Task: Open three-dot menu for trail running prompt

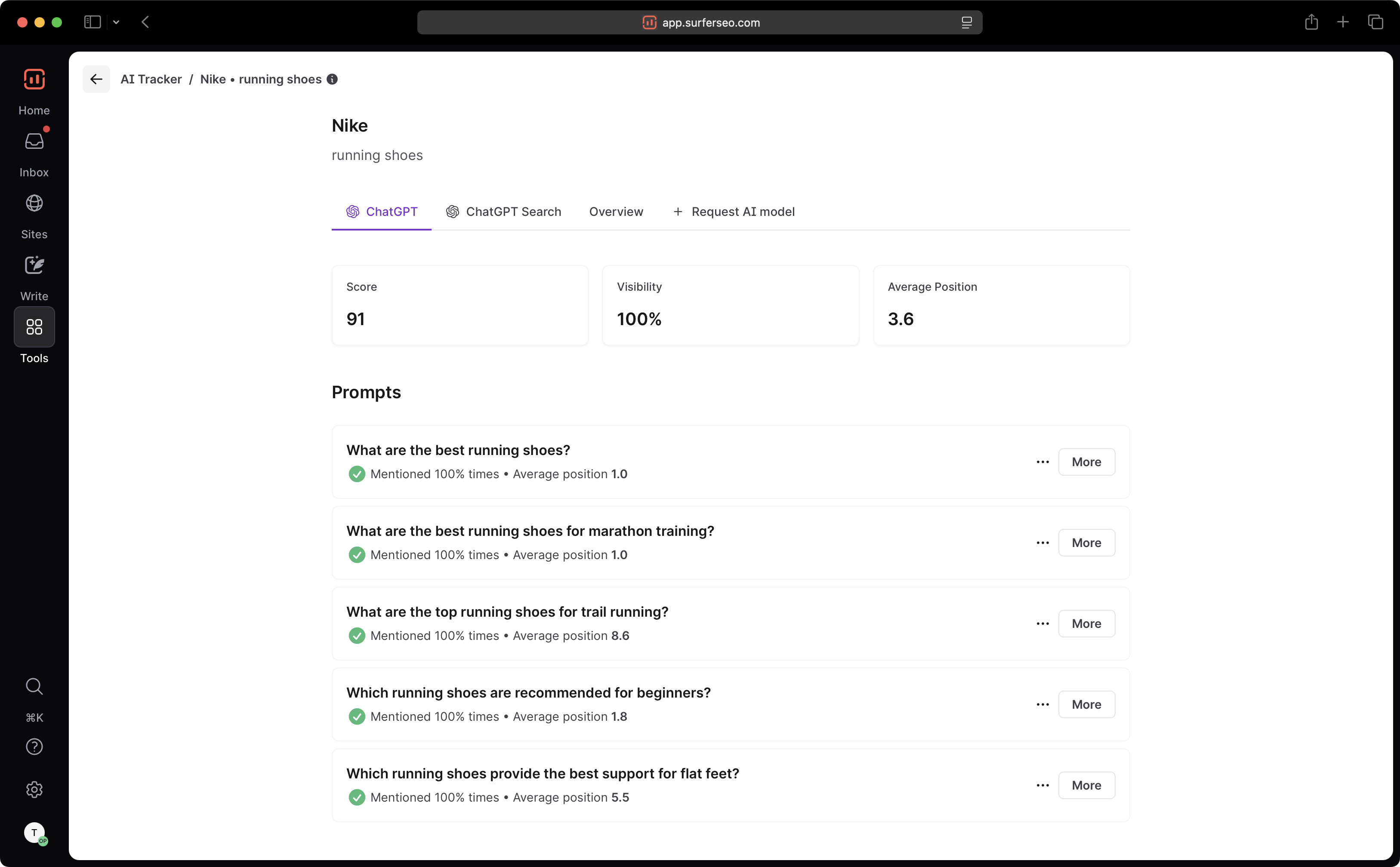Action: click(1042, 623)
